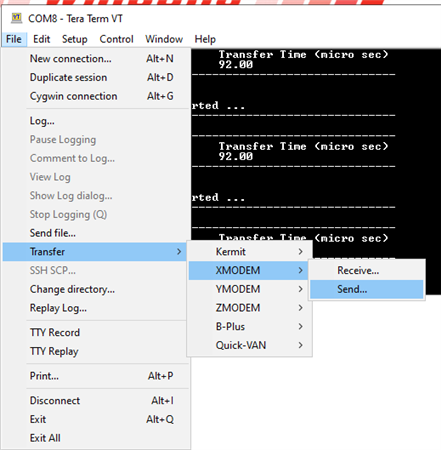Open the Control menu
Screen dimensions: 441x450
point(116,39)
